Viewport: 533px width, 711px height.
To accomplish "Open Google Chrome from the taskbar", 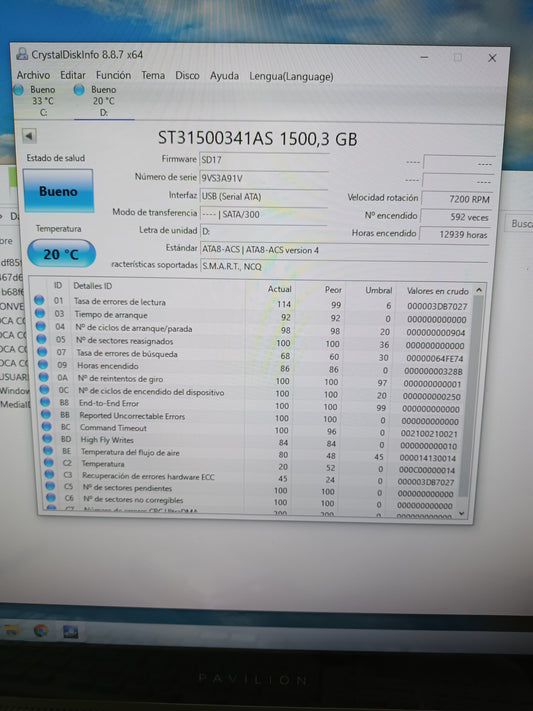I will 41,631.
